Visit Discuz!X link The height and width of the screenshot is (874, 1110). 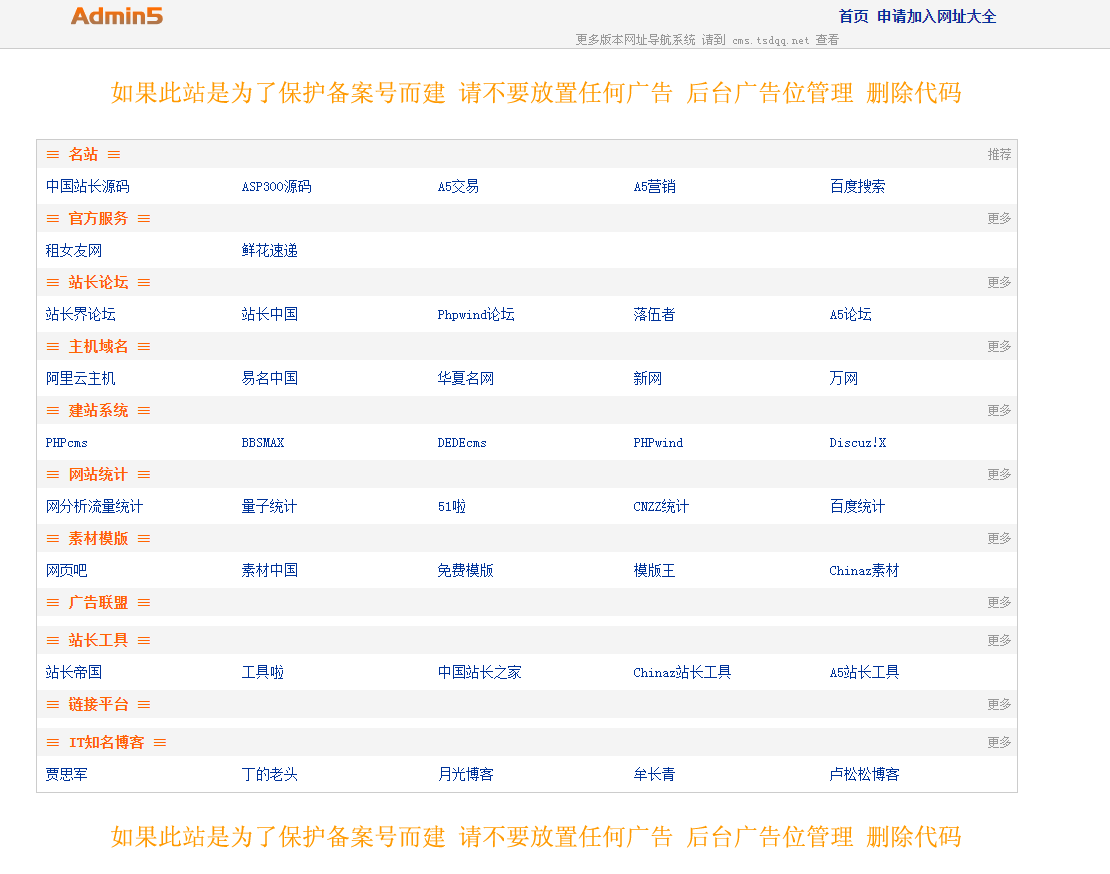tap(857, 442)
